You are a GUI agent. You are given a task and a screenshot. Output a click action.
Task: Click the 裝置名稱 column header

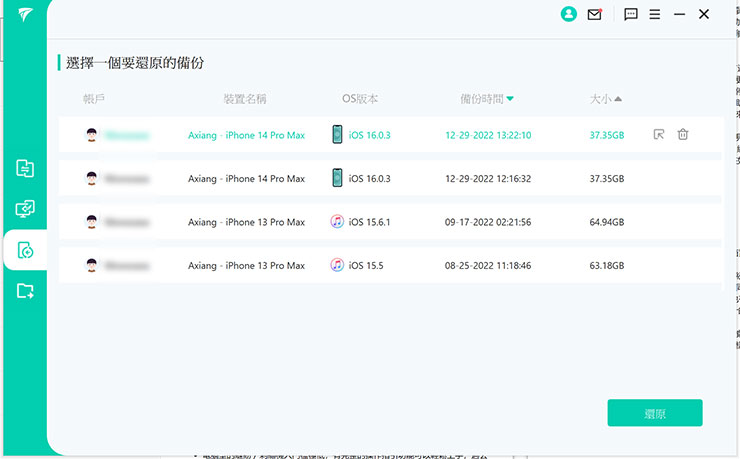click(x=245, y=99)
